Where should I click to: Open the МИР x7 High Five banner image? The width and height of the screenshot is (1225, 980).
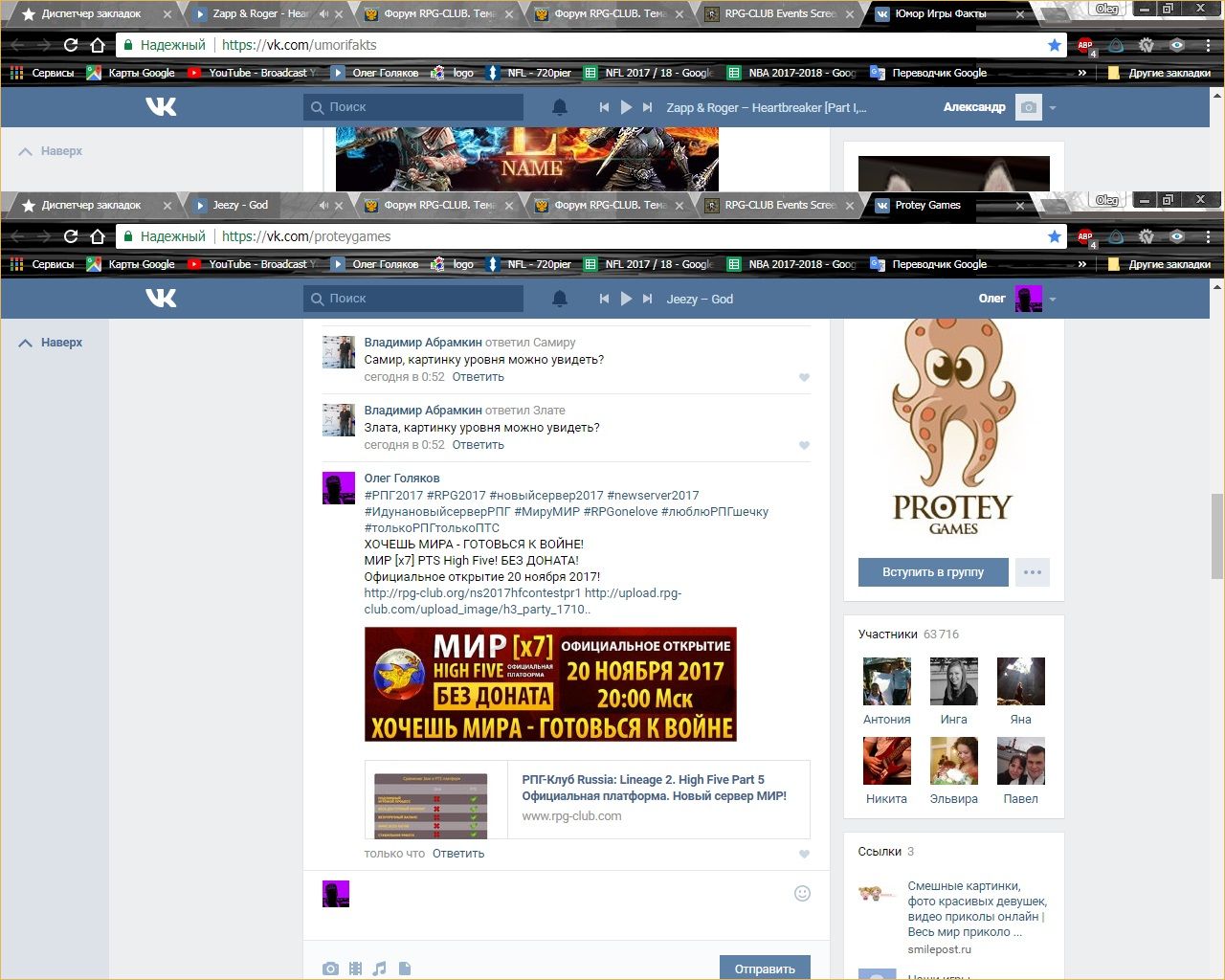click(x=550, y=684)
